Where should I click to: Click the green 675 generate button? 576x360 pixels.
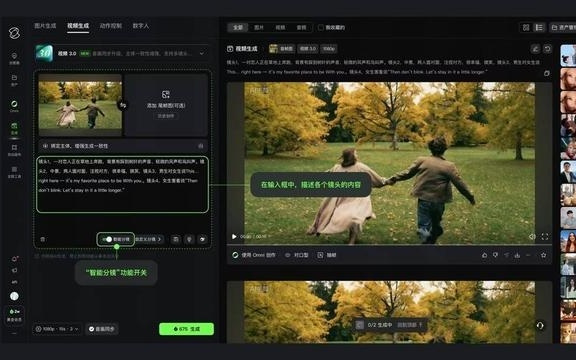pos(186,329)
